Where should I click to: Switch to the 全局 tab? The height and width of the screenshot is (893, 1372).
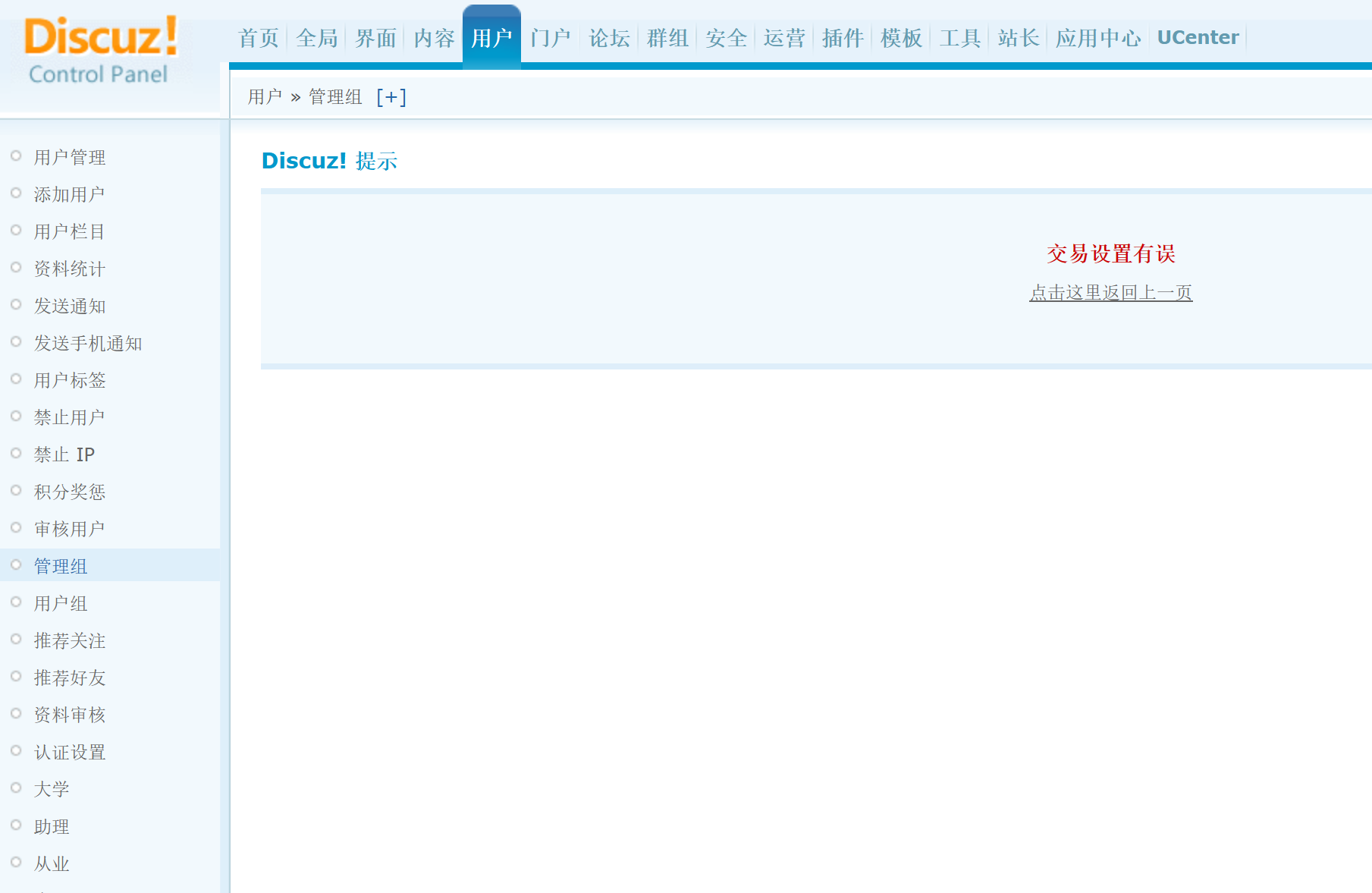[317, 38]
